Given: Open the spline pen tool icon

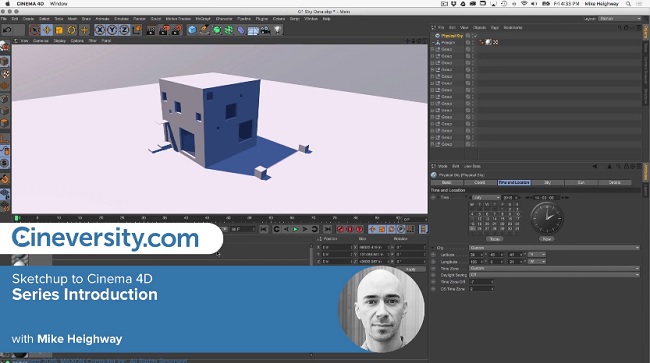Looking at the screenshot, I should pos(204,30).
